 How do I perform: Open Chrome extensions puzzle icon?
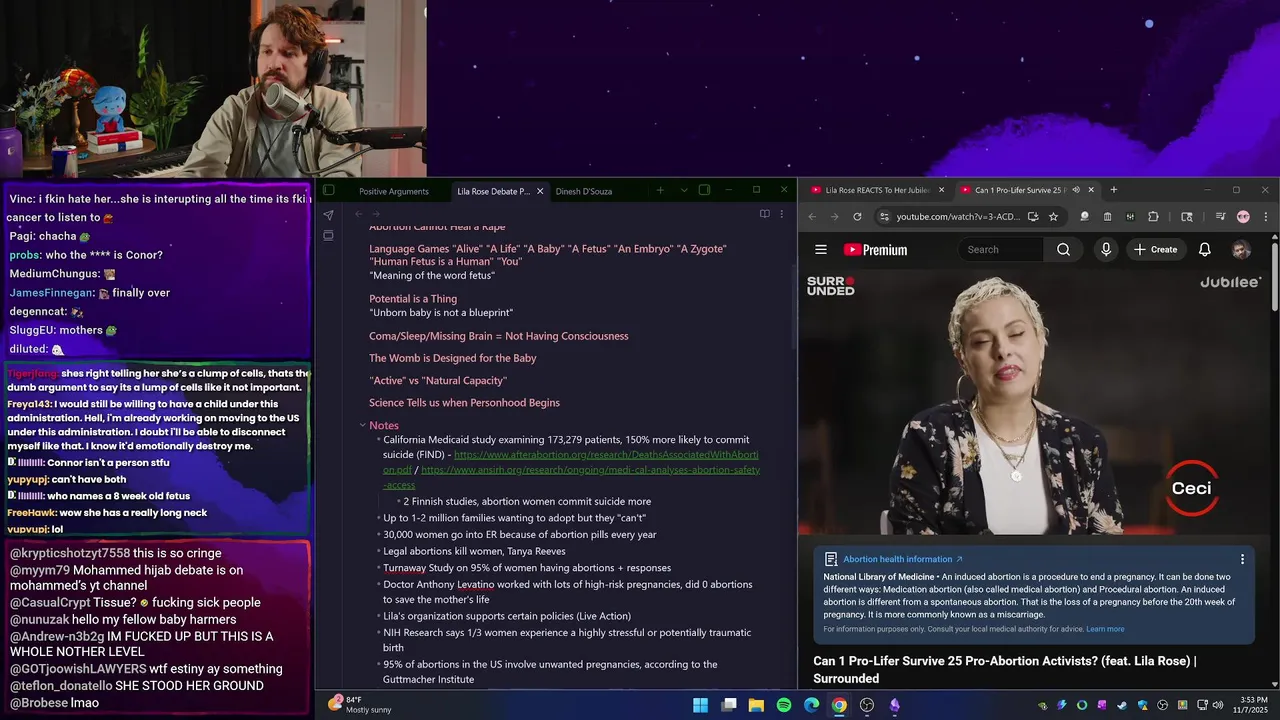tap(1153, 216)
